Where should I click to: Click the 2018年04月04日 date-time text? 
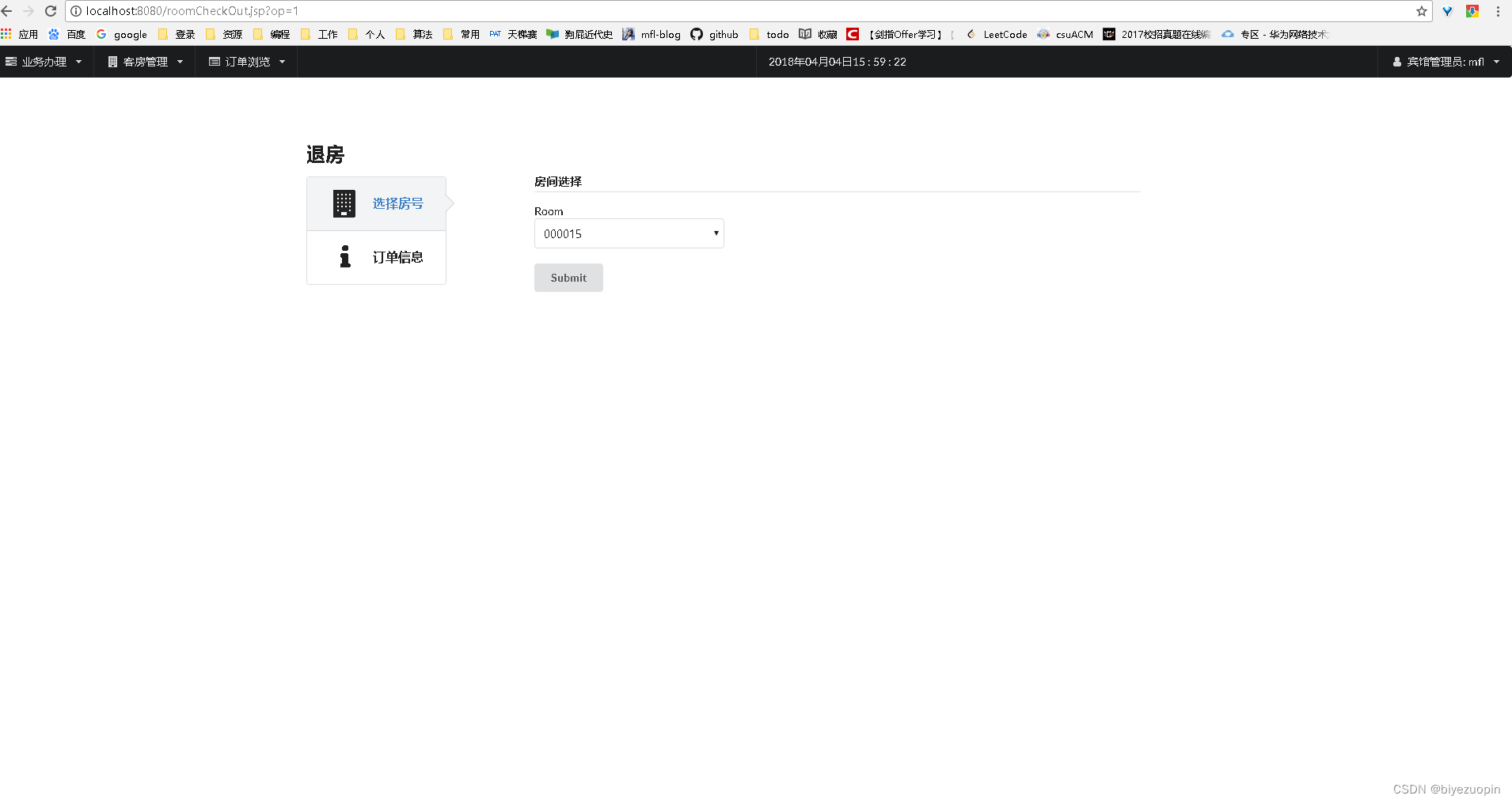point(838,62)
